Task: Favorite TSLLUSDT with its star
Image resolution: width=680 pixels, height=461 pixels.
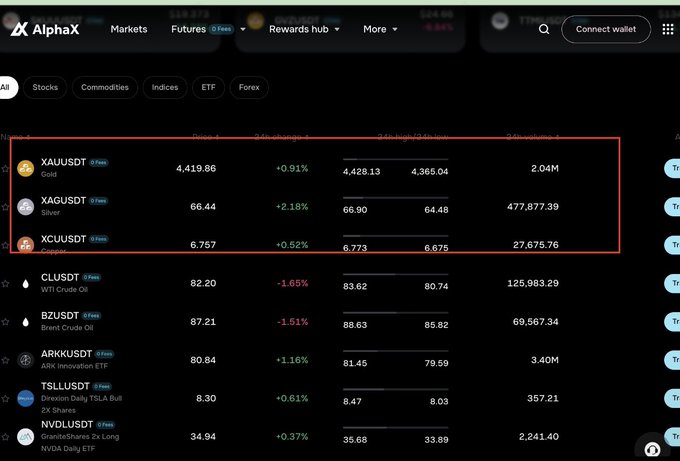Action: click(x=5, y=399)
